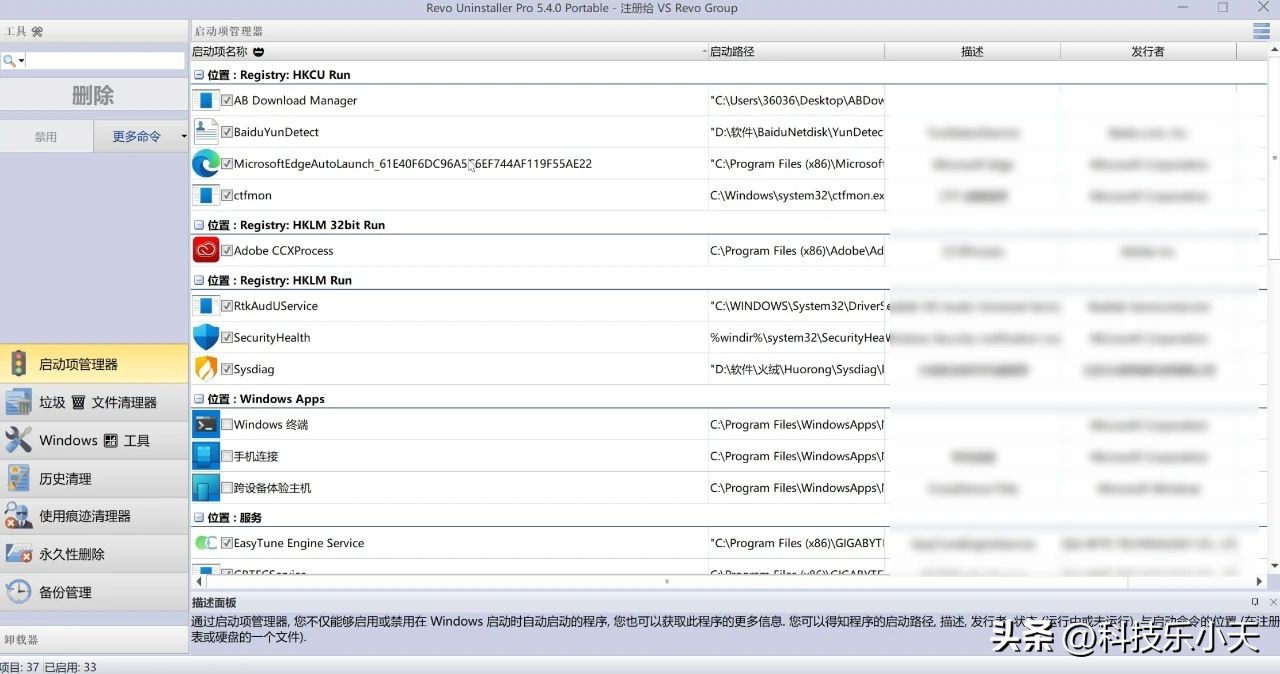The image size is (1280, 674).
Task: Enable the 手机连接 startup item
Action: (x=228, y=456)
